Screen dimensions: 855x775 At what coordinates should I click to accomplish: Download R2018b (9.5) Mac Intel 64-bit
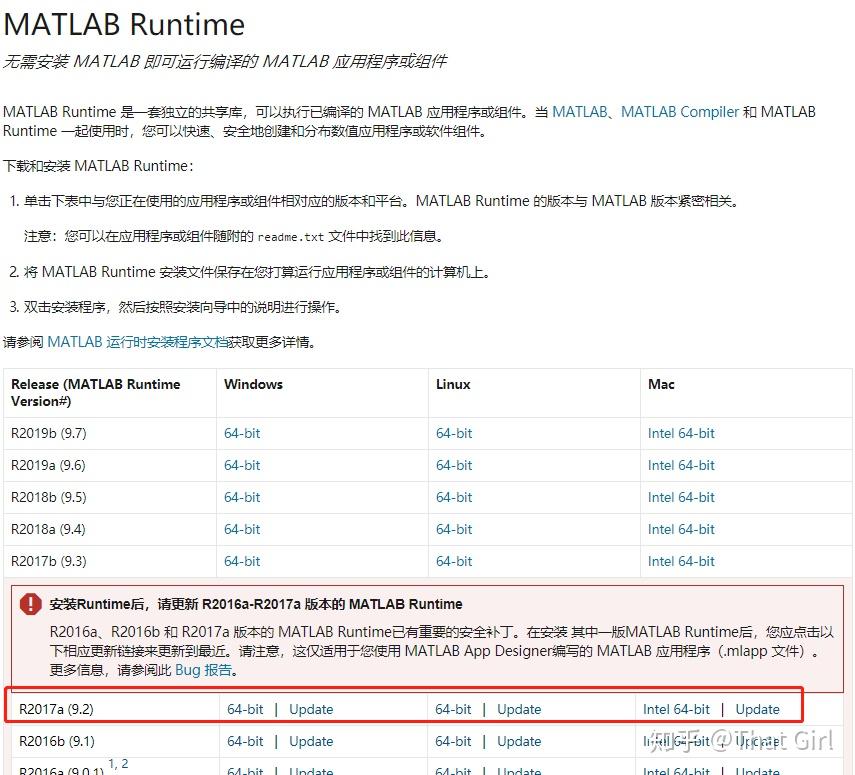click(x=681, y=497)
